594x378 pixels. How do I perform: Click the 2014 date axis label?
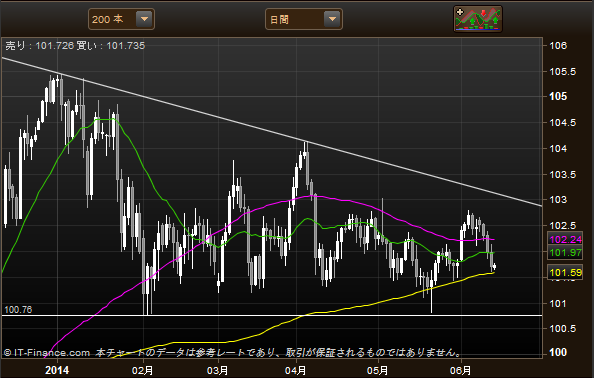click(57, 370)
